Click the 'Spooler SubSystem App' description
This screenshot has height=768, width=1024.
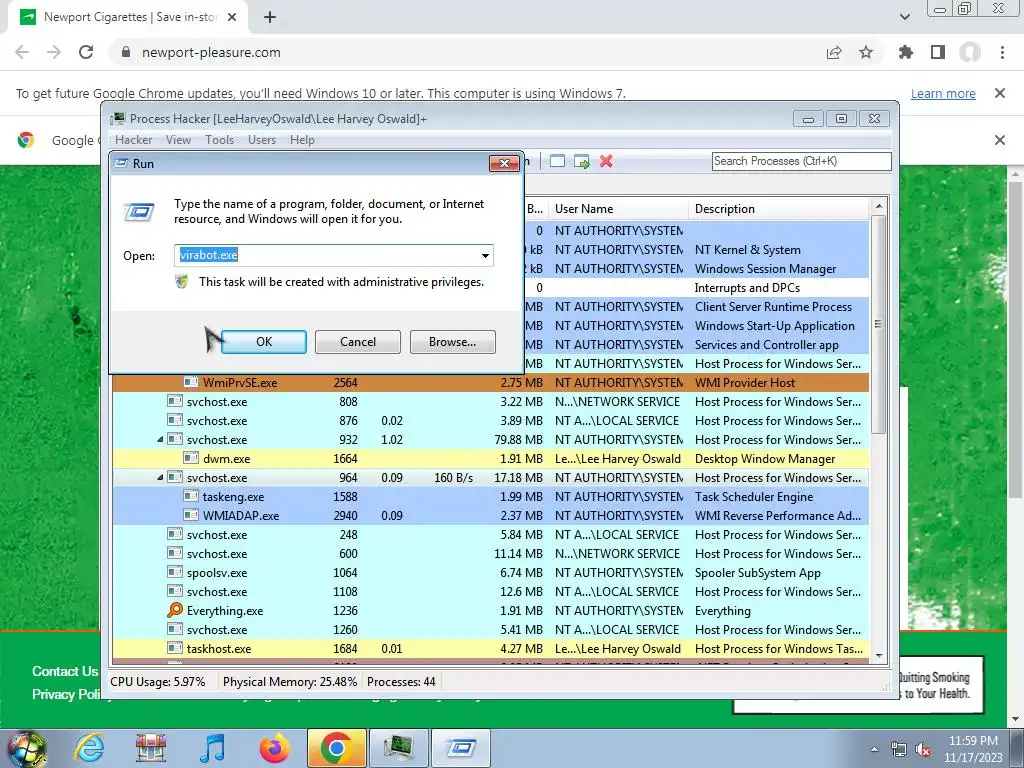(758, 573)
